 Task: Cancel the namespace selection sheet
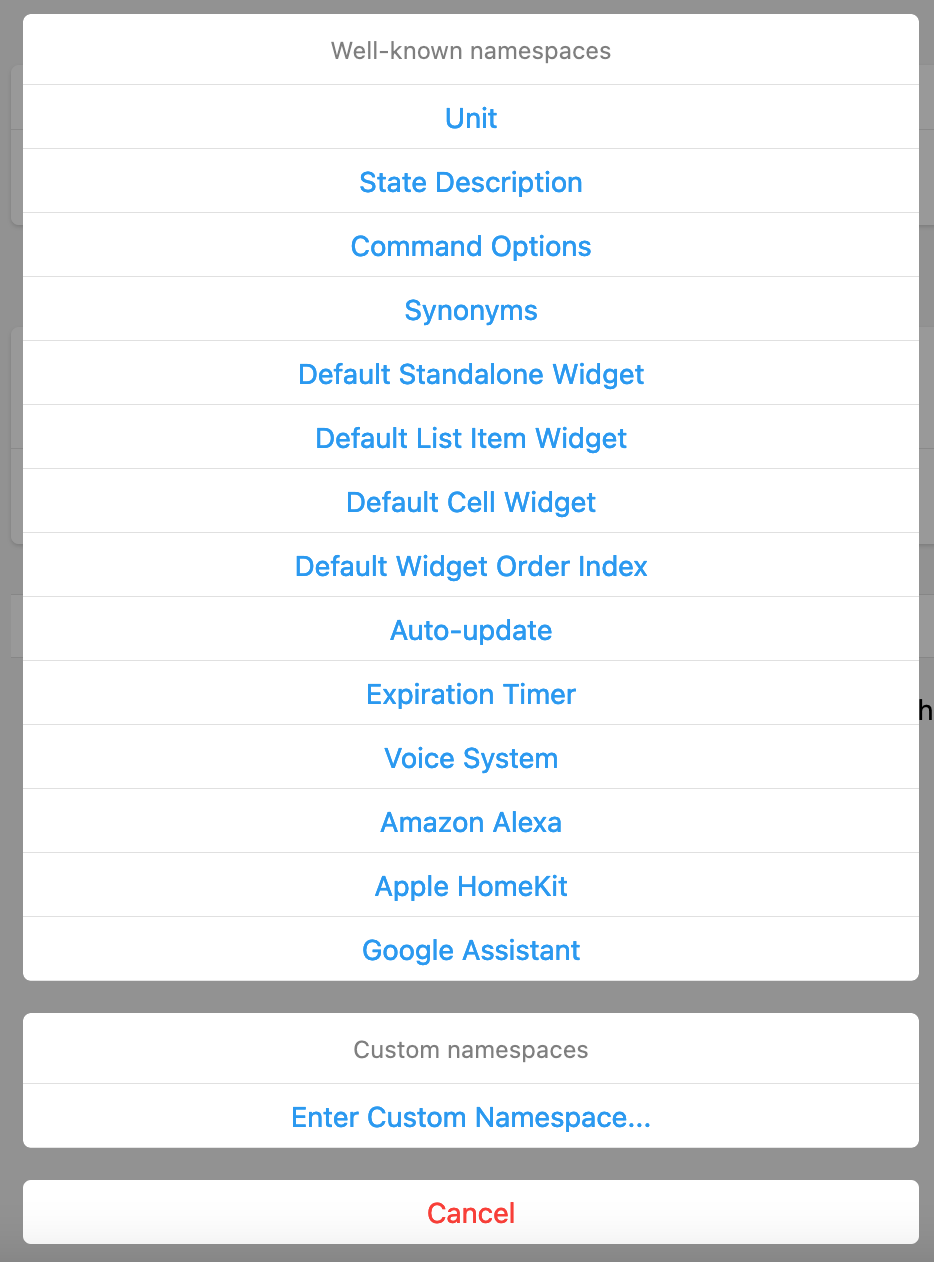[471, 1213]
